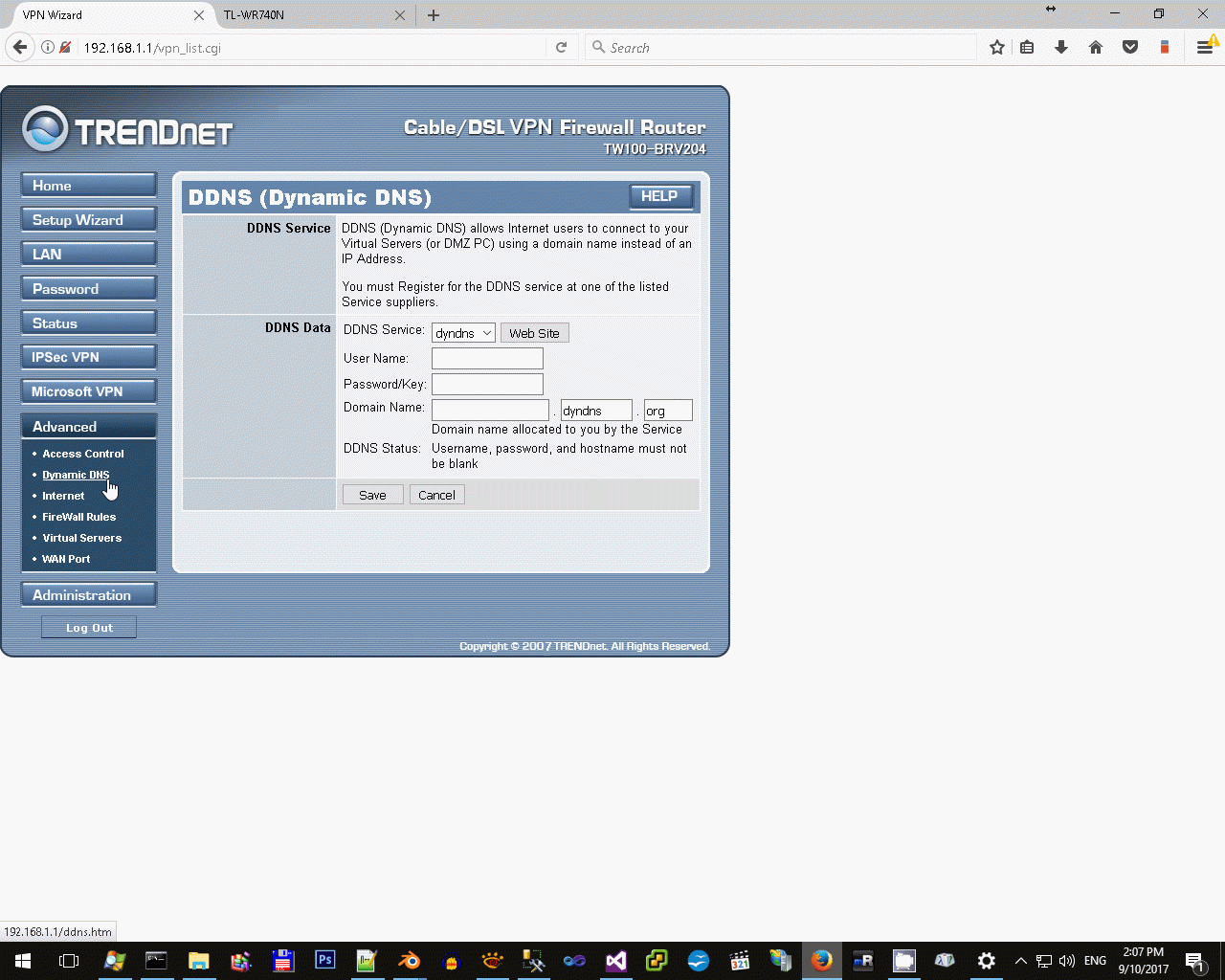Click the Log Out button

89,628
